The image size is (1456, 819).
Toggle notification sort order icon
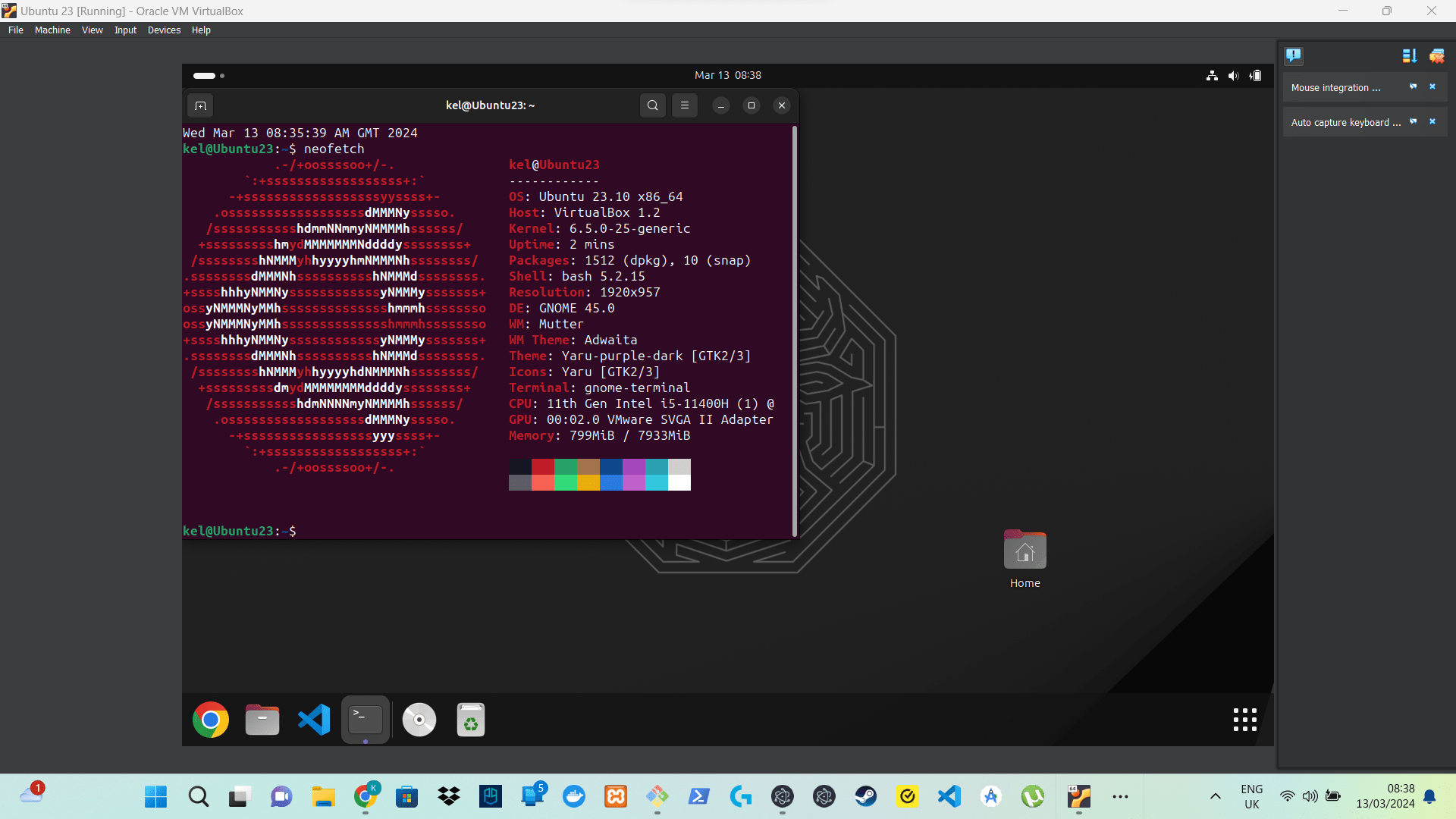click(x=1409, y=55)
